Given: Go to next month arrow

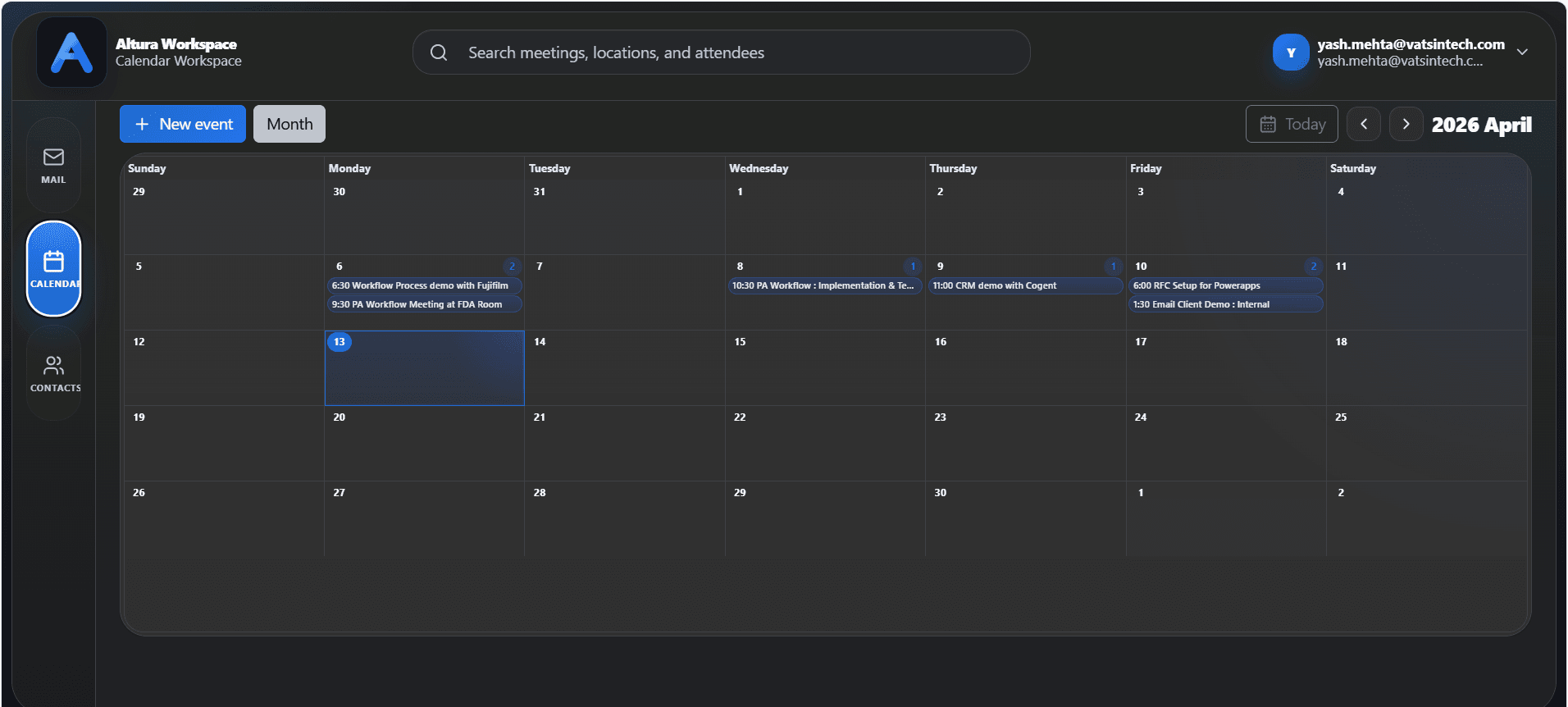Looking at the screenshot, I should [x=1406, y=124].
